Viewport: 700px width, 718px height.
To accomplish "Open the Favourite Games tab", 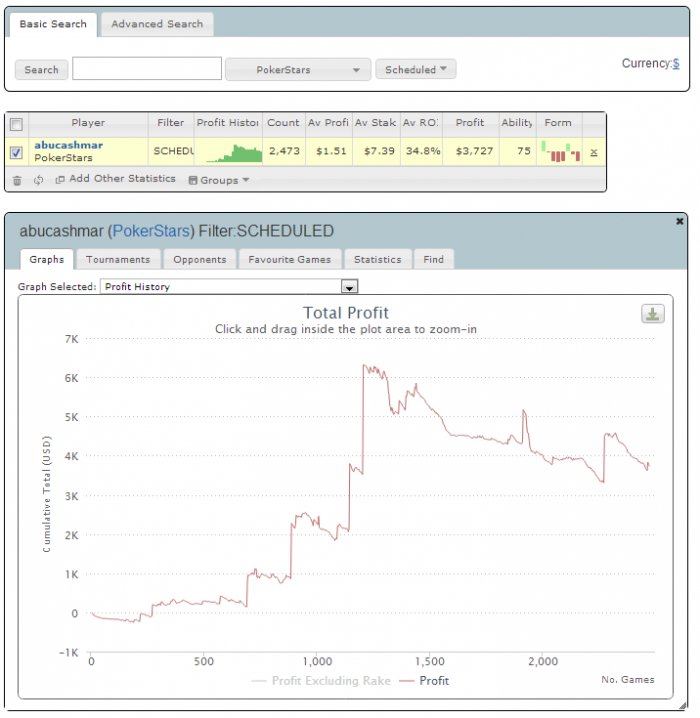I will click(x=289, y=260).
